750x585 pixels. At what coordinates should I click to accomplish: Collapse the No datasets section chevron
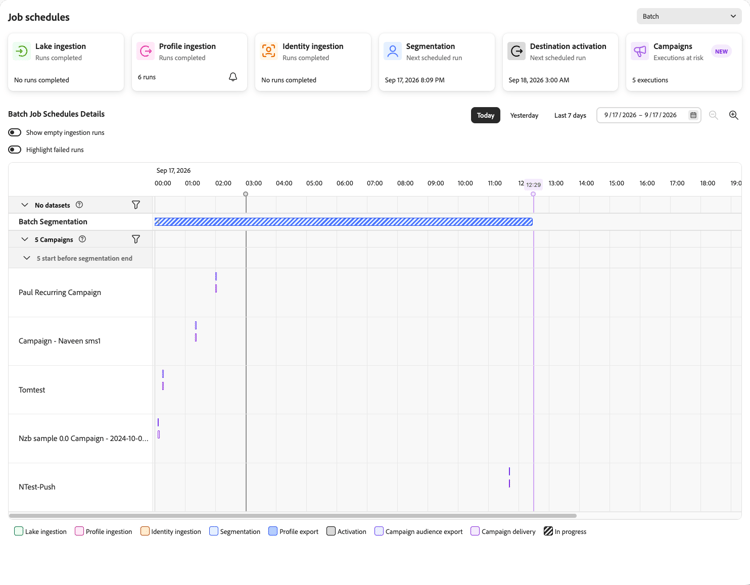(25, 205)
